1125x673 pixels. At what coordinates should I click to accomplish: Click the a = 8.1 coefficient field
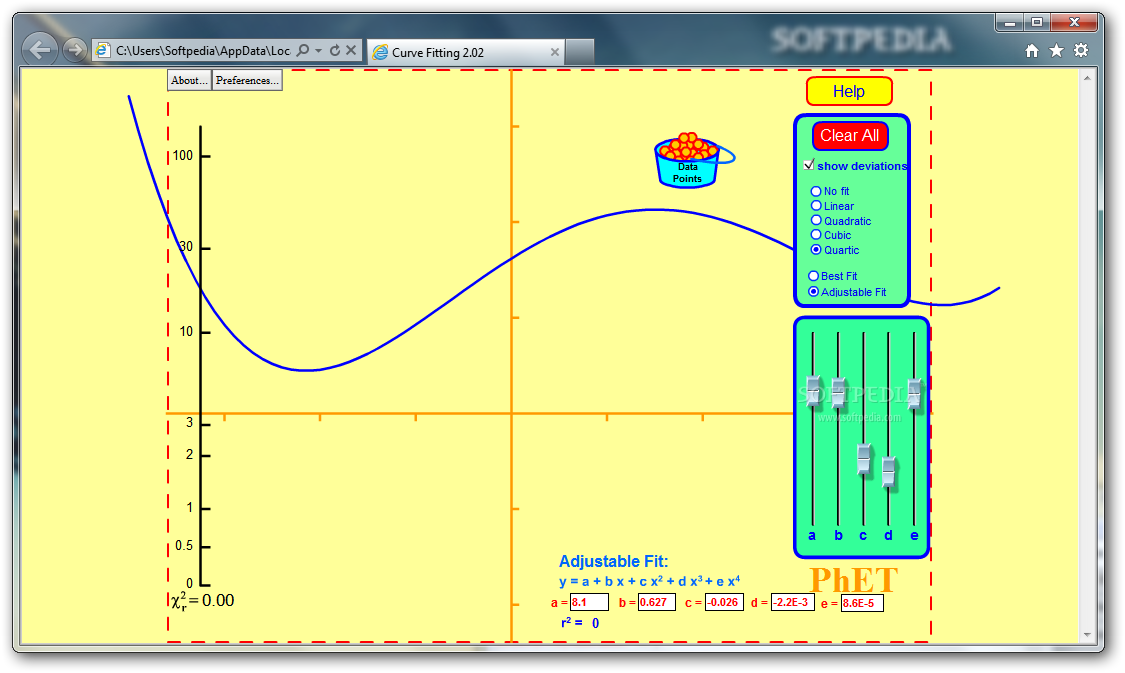click(x=589, y=603)
